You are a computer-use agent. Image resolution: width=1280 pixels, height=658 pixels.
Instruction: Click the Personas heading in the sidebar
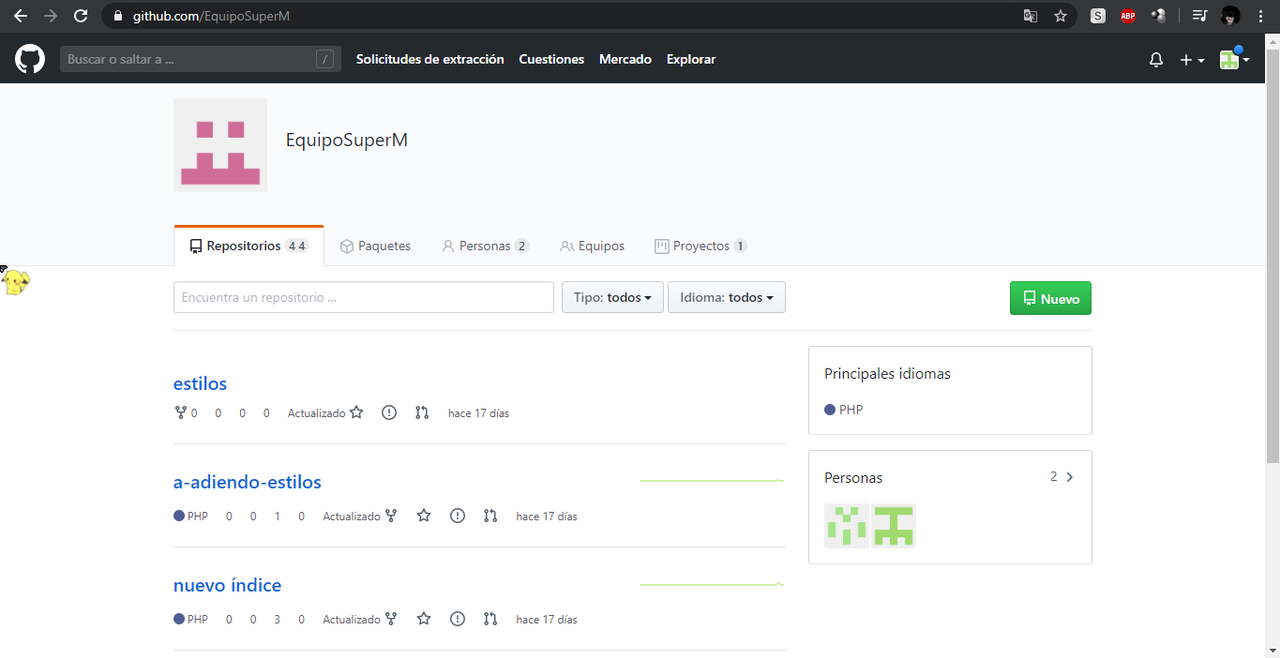click(x=853, y=478)
